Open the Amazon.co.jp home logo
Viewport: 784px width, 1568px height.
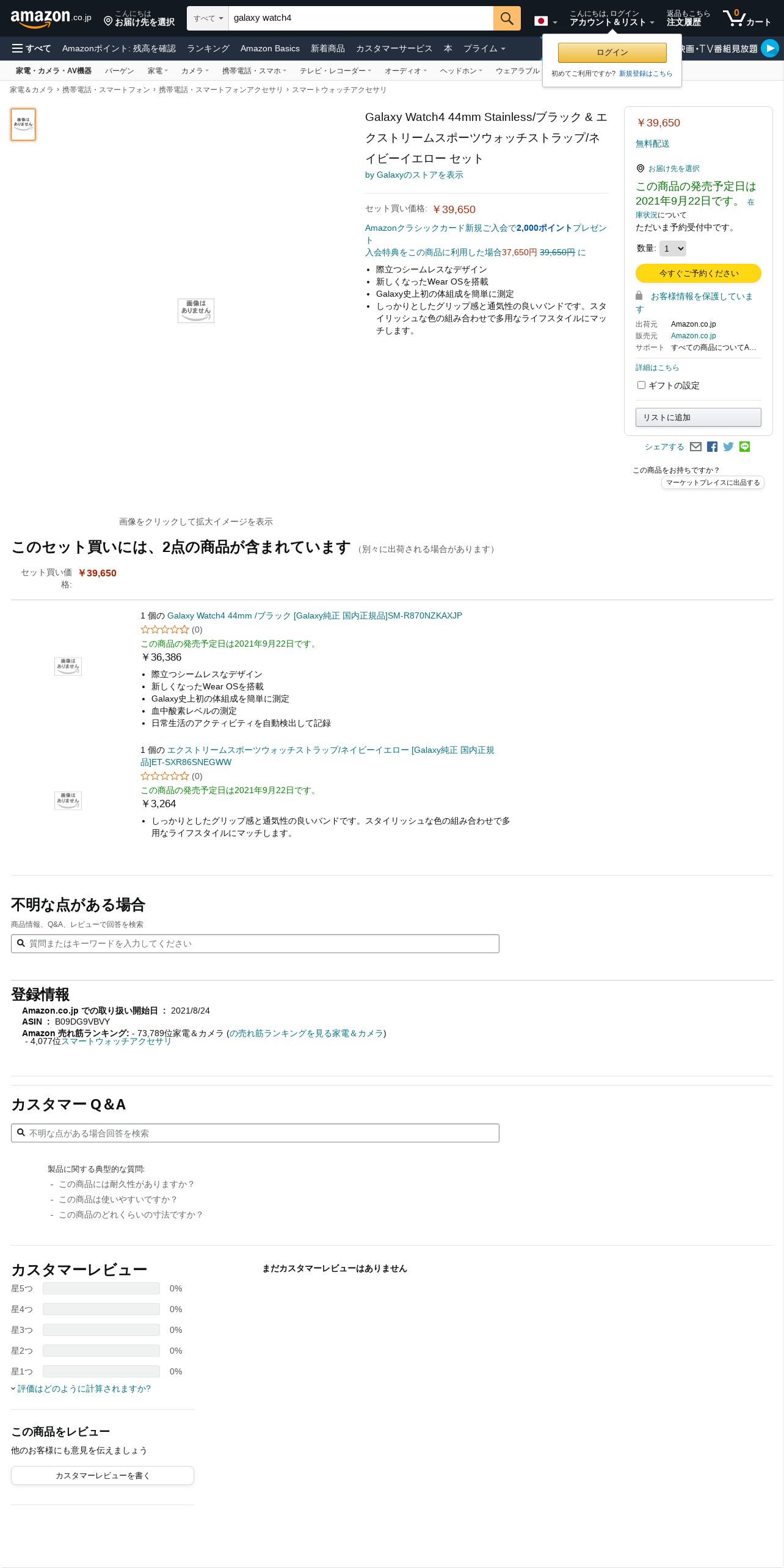51,18
